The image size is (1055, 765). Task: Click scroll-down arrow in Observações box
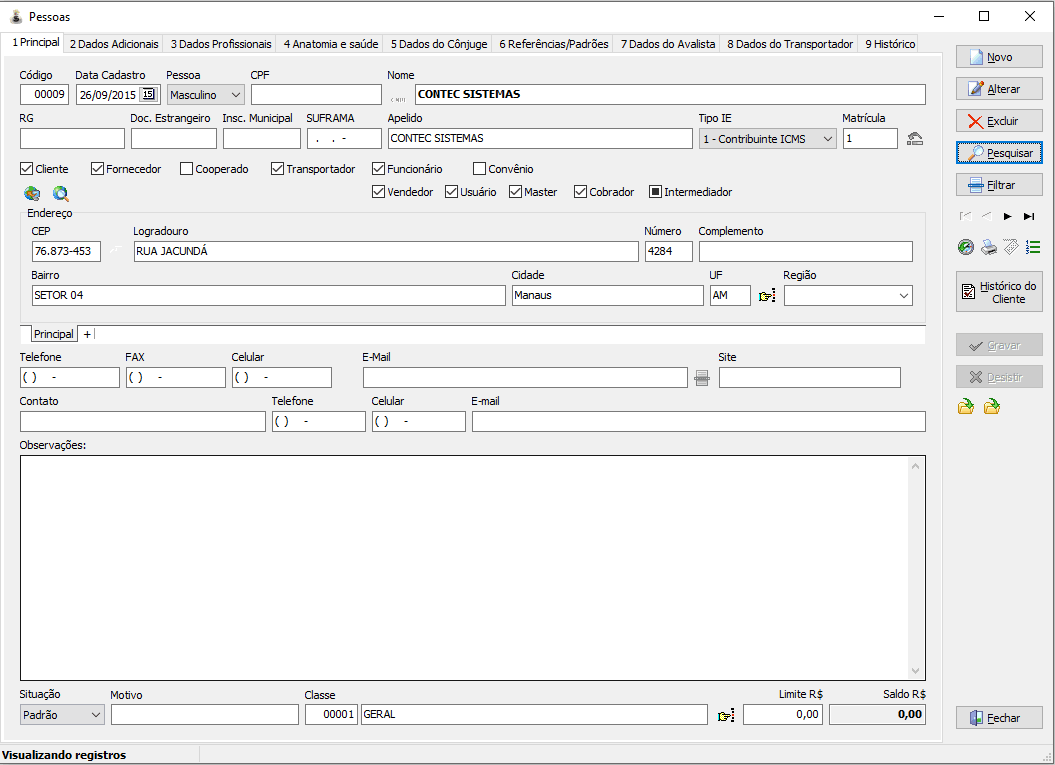[915, 670]
